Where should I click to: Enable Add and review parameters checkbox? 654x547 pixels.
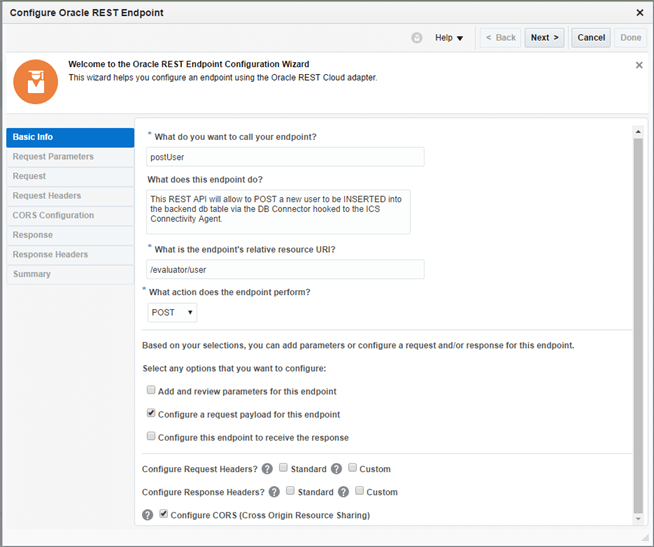(x=151, y=391)
